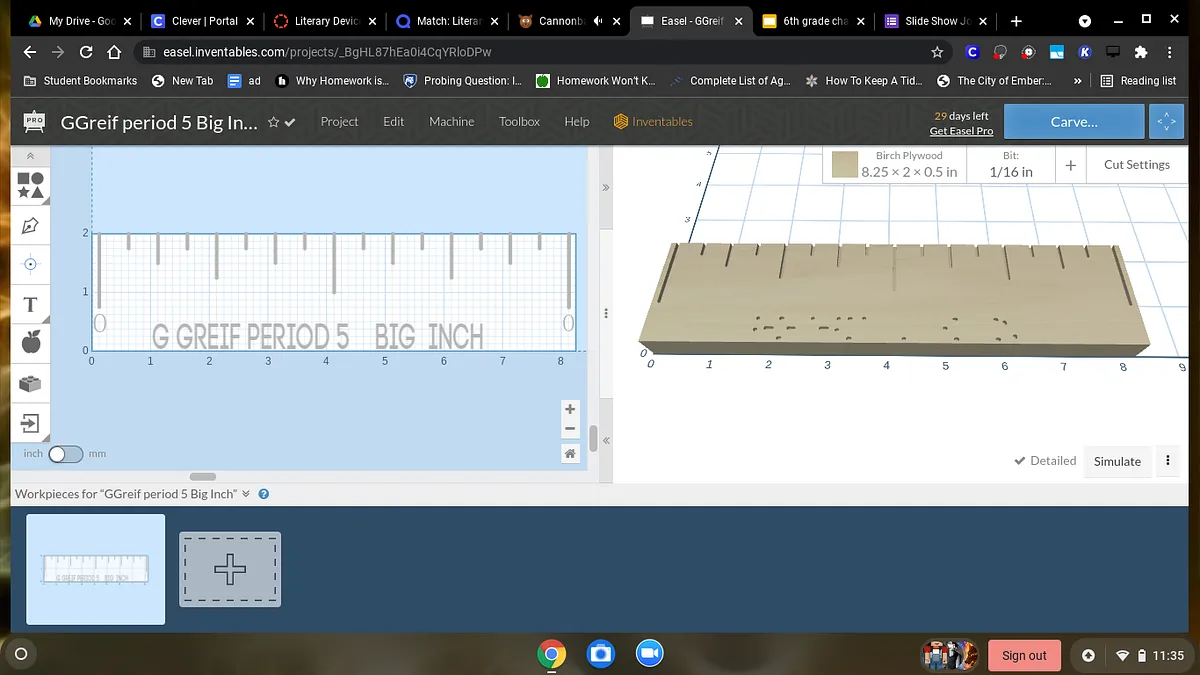The width and height of the screenshot is (1200, 675).
Task: Star the project as favorite
Action: [273, 122]
